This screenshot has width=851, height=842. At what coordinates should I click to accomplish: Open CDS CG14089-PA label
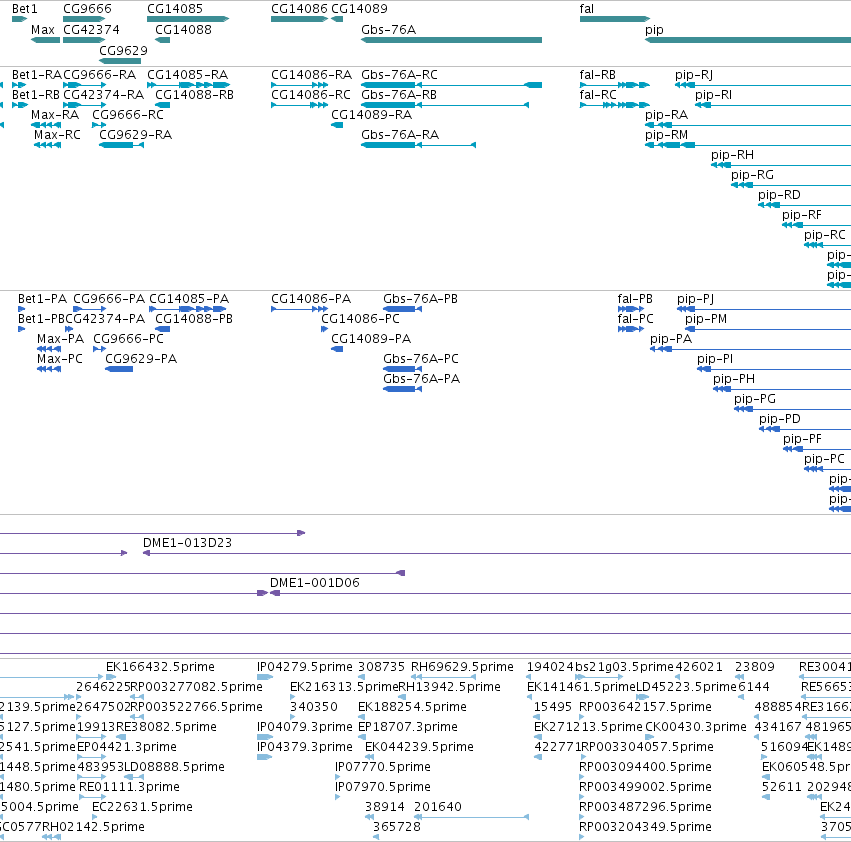click(371, 339)
